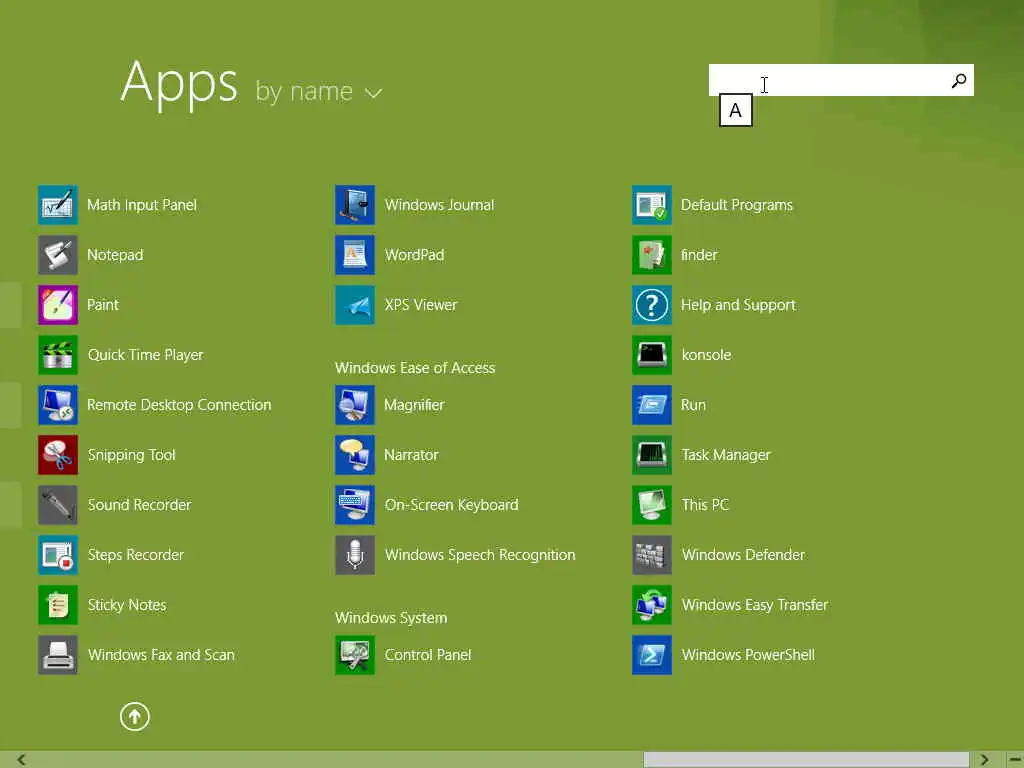The height and width of the screenshot is (768, 1024).
Task: Click the "Quick Time Player" label
Action: point(146,355)
